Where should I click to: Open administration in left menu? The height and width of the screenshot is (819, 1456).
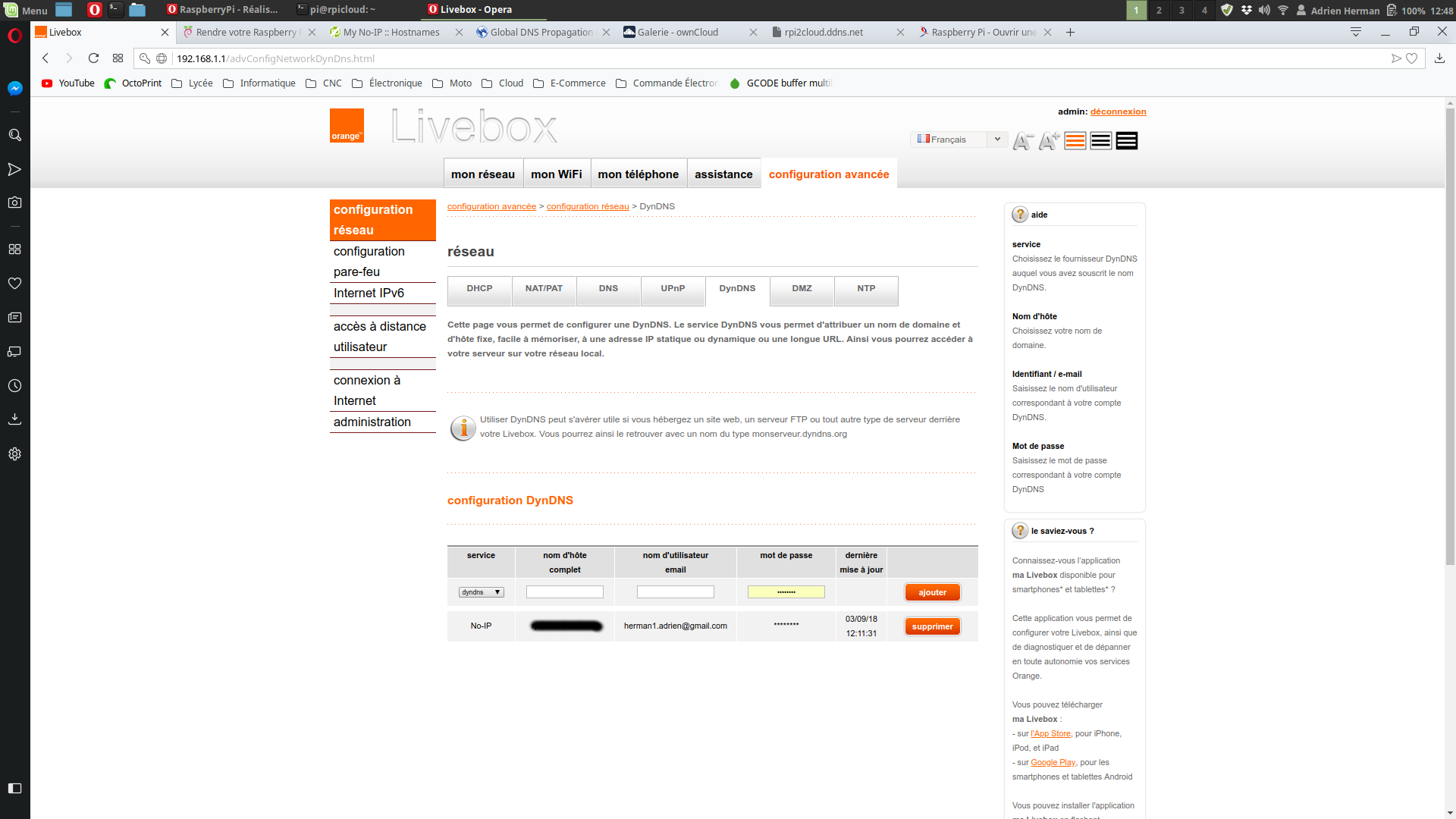(383, 422)
